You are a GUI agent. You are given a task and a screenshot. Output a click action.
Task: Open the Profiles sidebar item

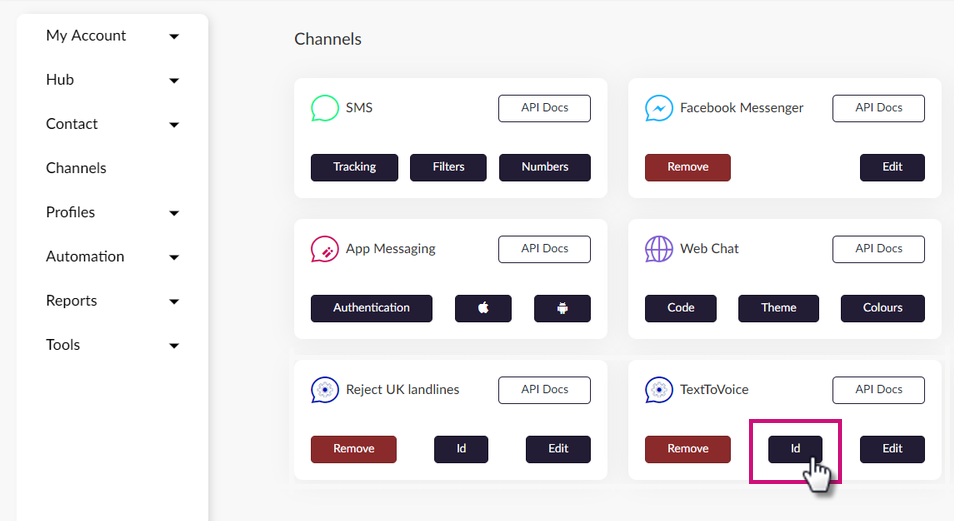pos(71,212)
